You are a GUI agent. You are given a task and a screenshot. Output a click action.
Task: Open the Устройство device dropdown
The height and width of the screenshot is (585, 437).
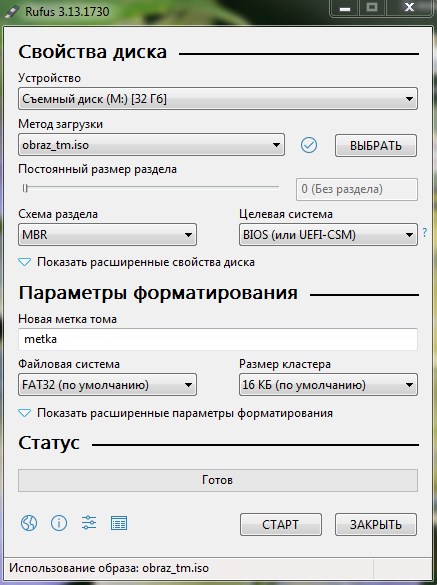[x=218, y=99]
